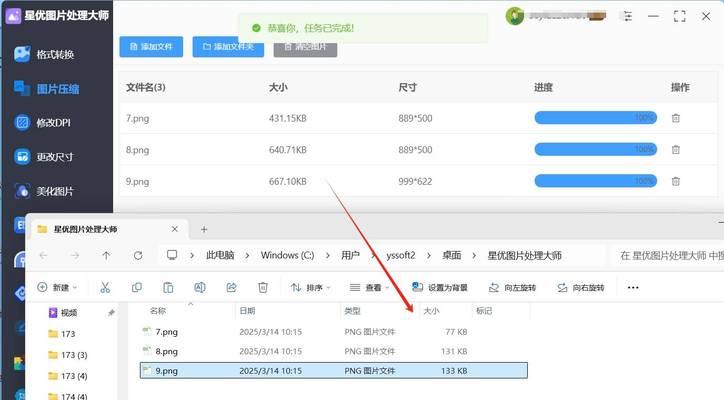
Task: Open the 查看 view dropdown
Action: click(369, 287)
